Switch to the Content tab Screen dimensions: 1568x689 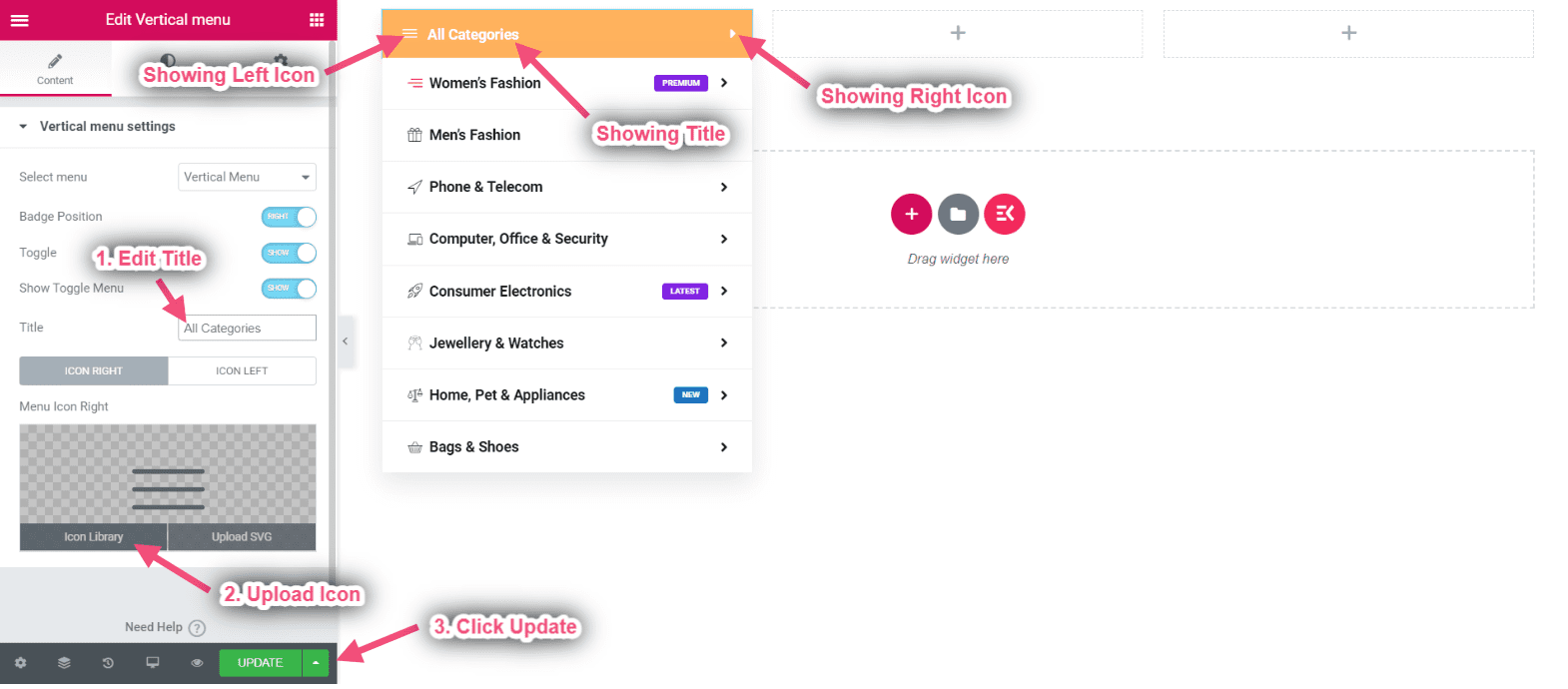[55, 69]
